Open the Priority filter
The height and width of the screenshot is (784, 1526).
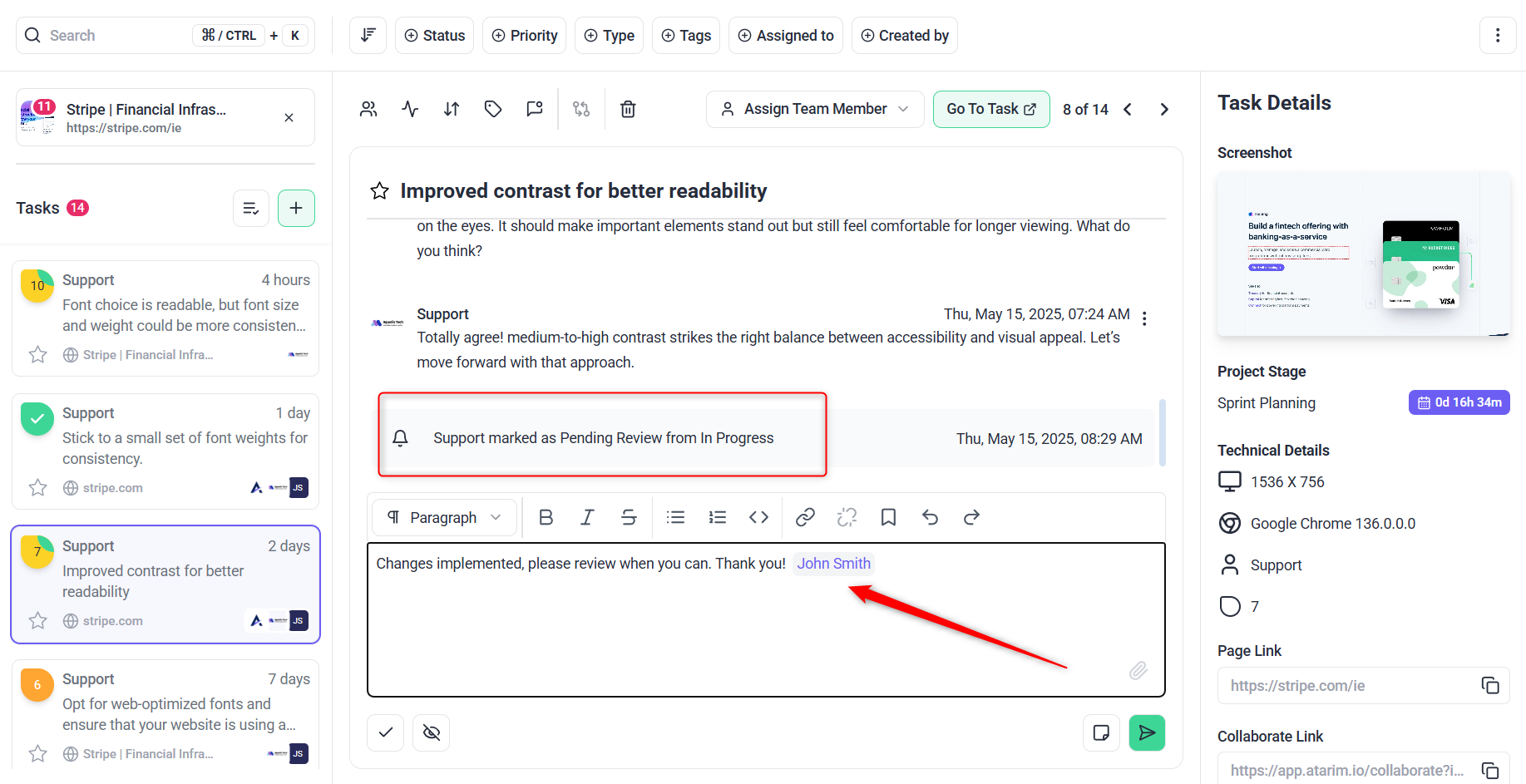click(x=524, y=36)
